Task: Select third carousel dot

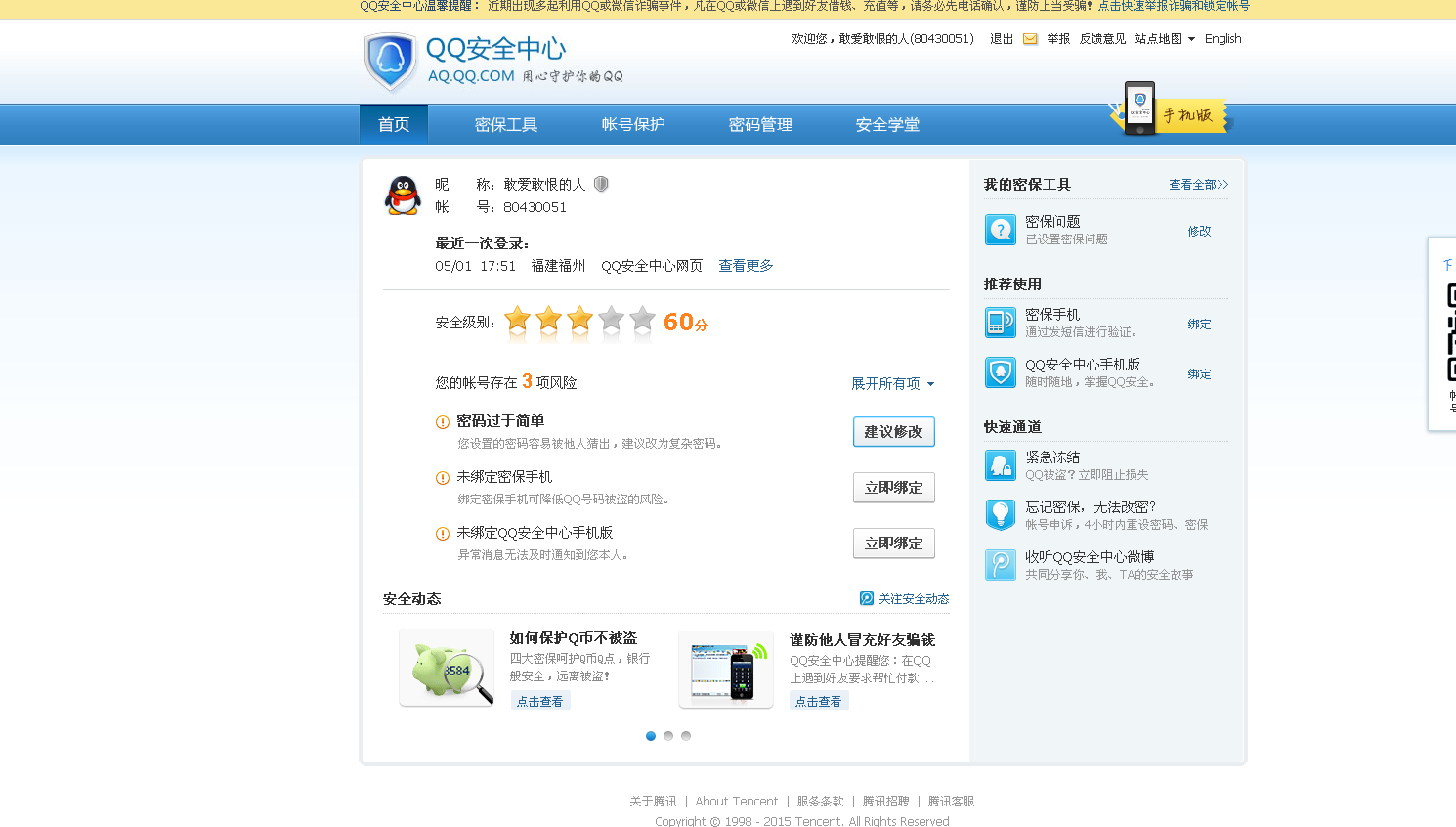Action: pos(686,736)
